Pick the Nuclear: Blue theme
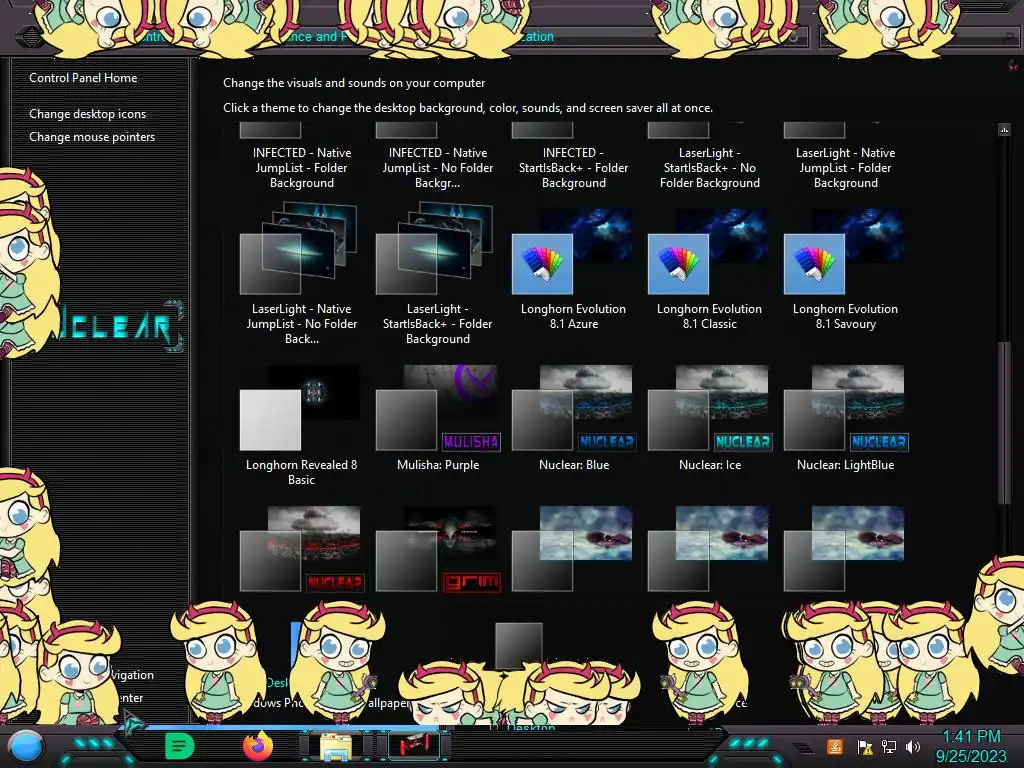The width and height of the screenshot is (1024, 768). 573,418
